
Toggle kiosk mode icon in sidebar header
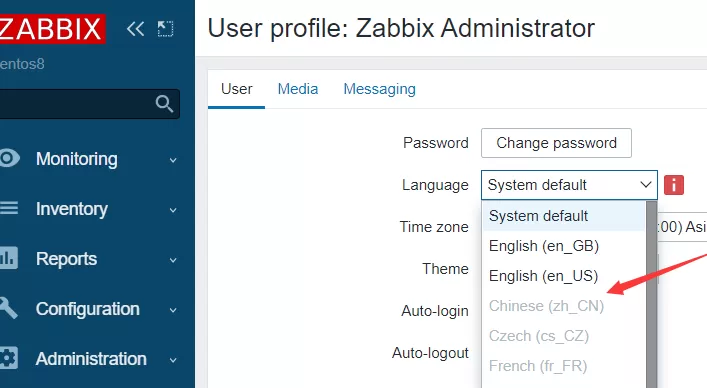165,29
